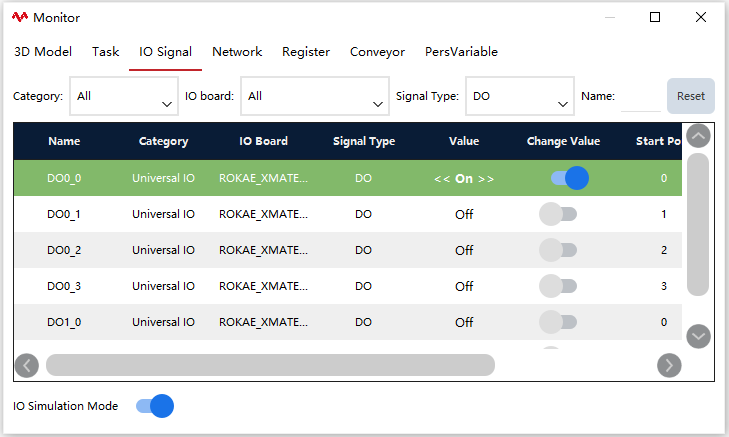Click the IO Board column header
This screenshot has width=729, height=437.
coord(263,141)
